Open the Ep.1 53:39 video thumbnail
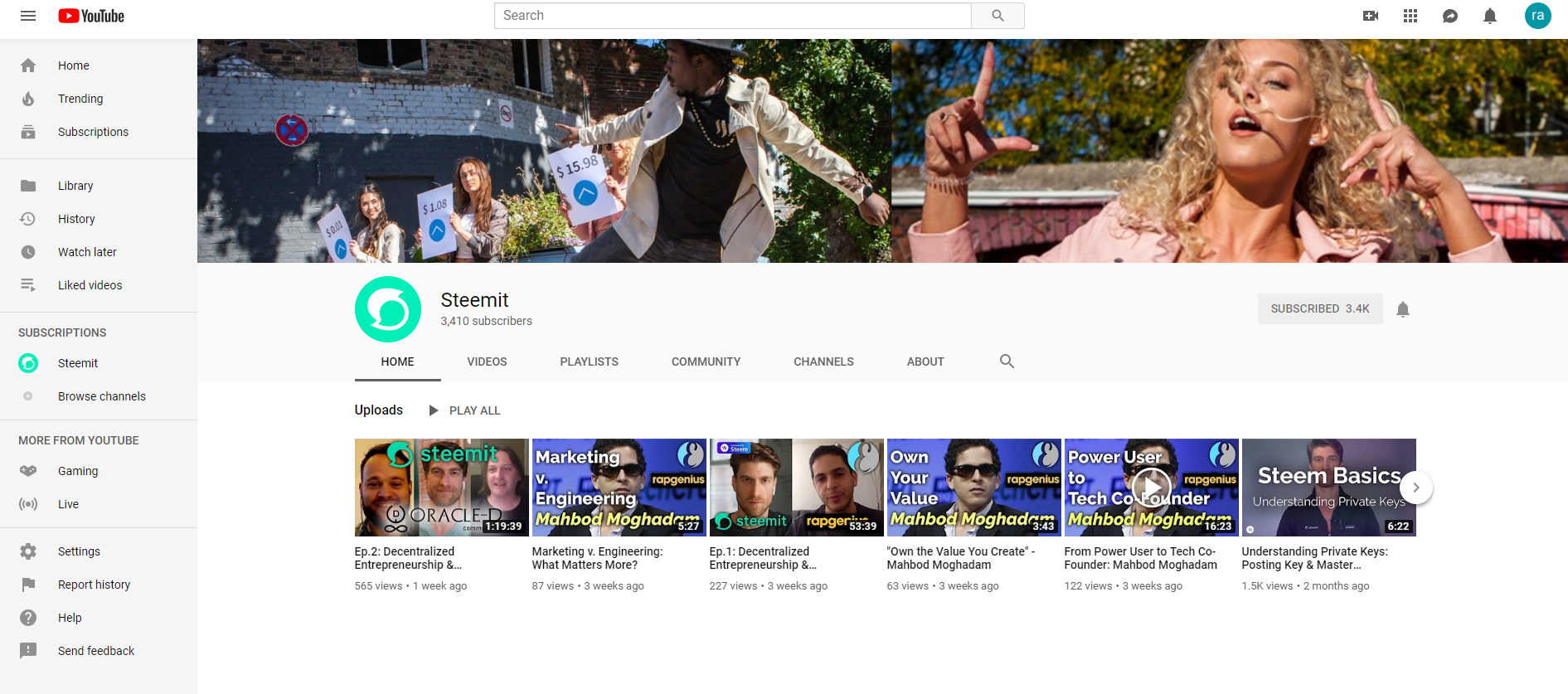Image resolution: width=1568 pixels, height=694 pixels. pos(797,488)
